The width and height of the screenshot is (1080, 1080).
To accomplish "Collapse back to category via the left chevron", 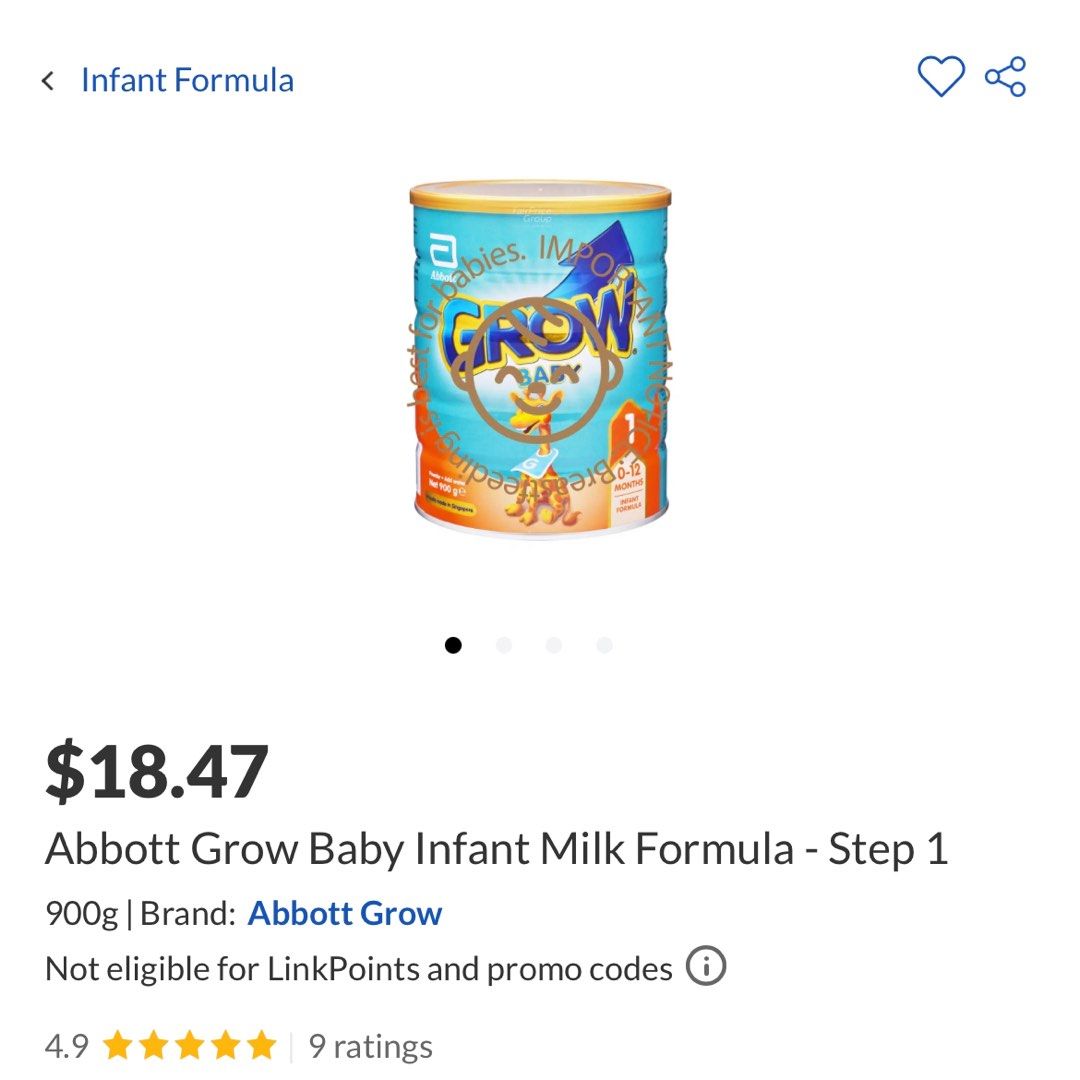I will (x=49, y=80).
